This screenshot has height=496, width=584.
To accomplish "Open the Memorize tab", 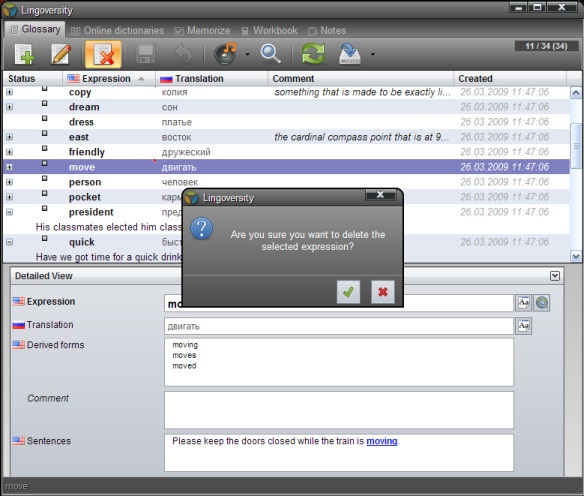I will pos(202,31).
